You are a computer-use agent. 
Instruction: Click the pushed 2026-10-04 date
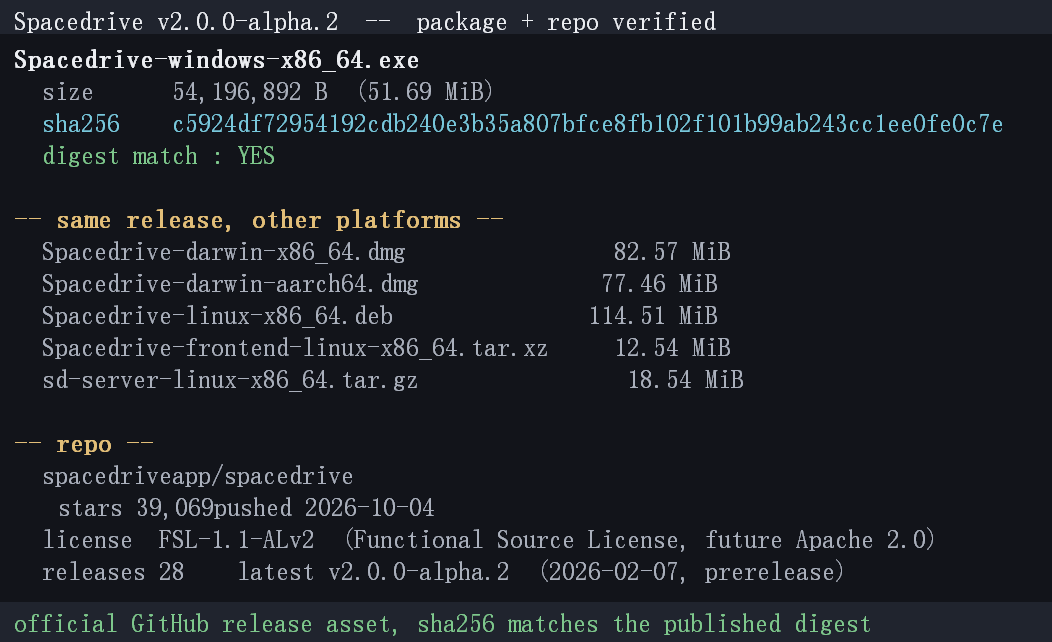[324, 508]
